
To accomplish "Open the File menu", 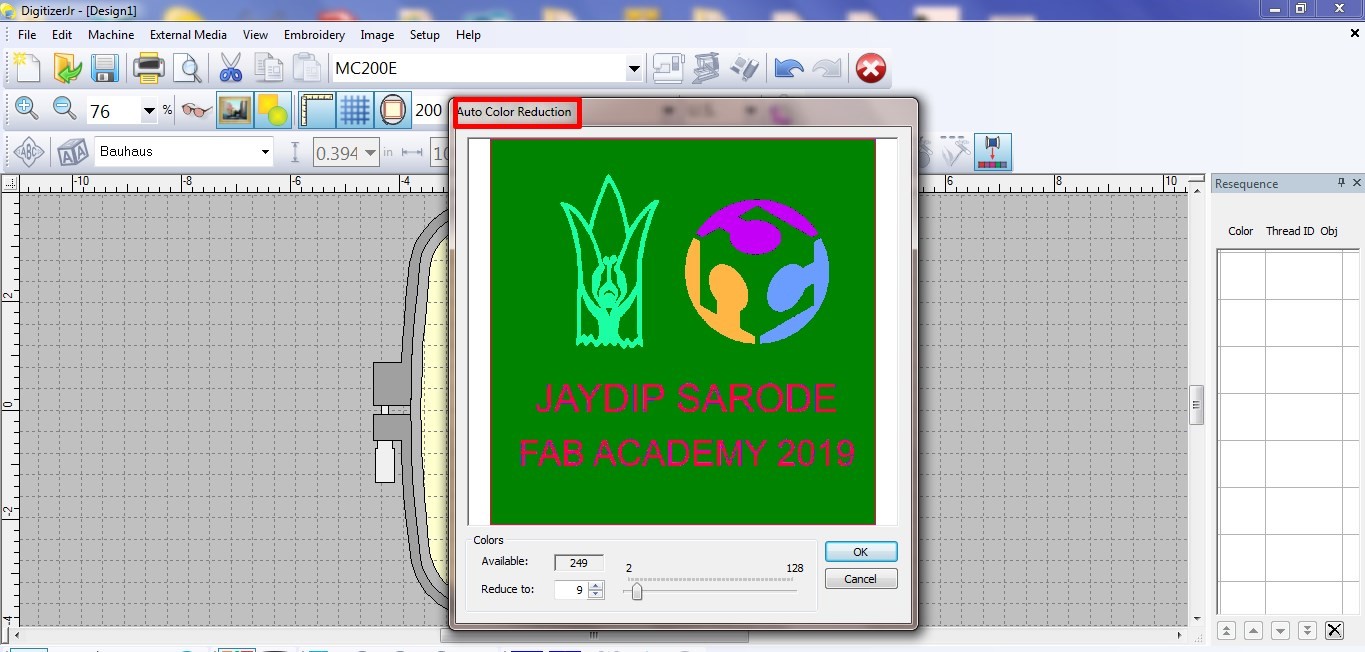I will [x=27, y=34].
